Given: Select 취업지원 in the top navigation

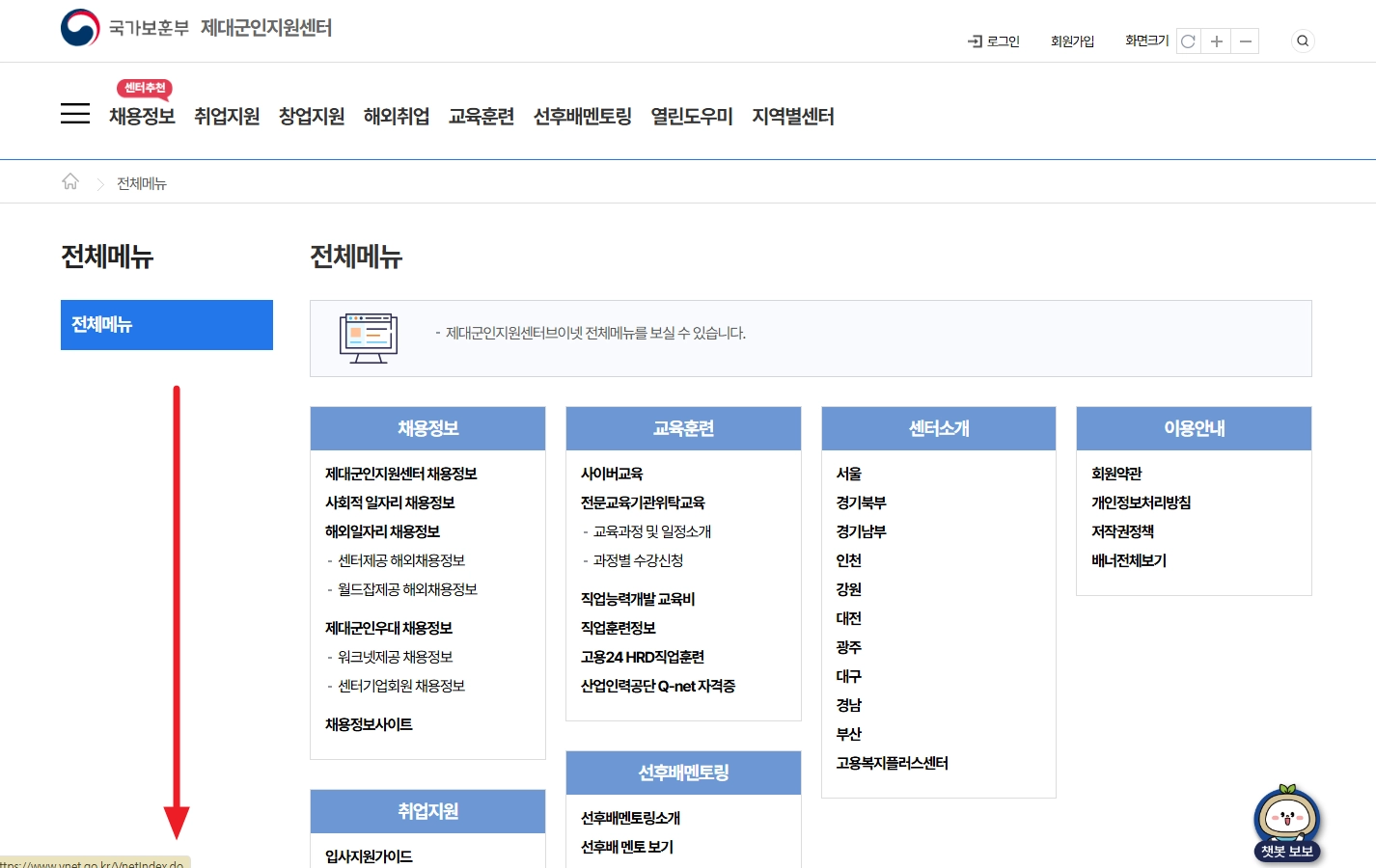Looking at the screenshot, I should coord(227,117).
